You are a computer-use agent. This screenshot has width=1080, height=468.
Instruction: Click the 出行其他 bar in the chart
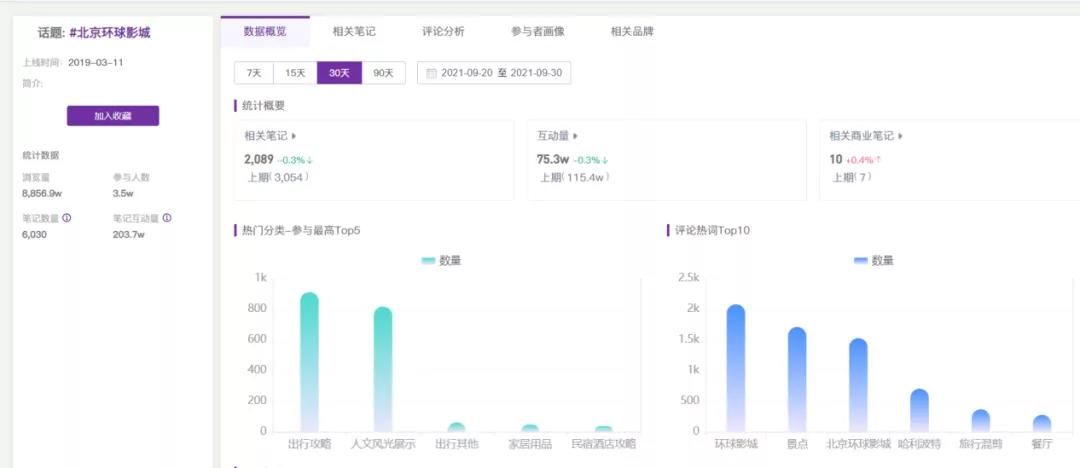tap(456, 428)
